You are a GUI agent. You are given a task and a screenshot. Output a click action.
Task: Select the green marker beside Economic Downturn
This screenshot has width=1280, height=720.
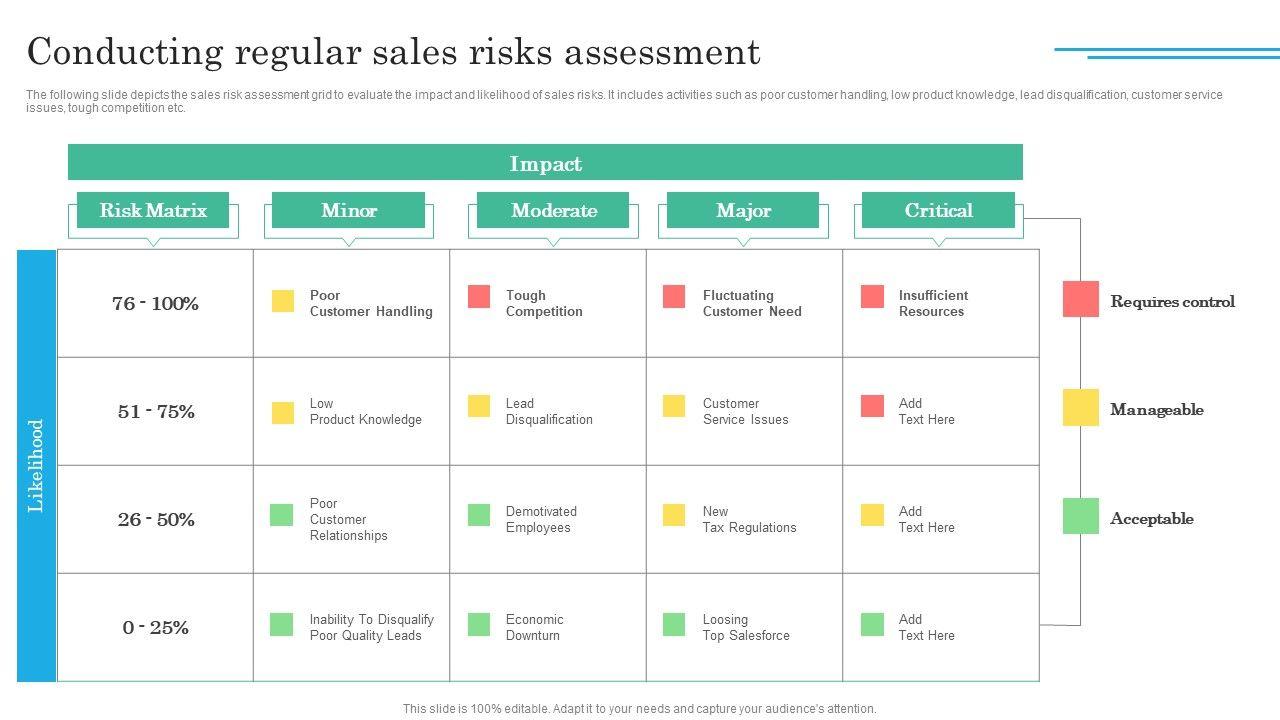pyautogui.click(x=479, y=624)
